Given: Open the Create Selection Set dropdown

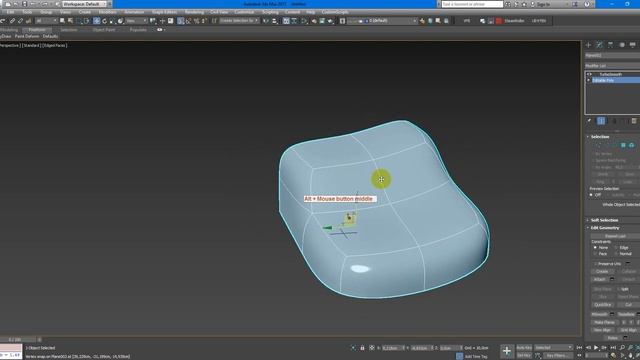Looking at the screenshot, I should 239,21.
